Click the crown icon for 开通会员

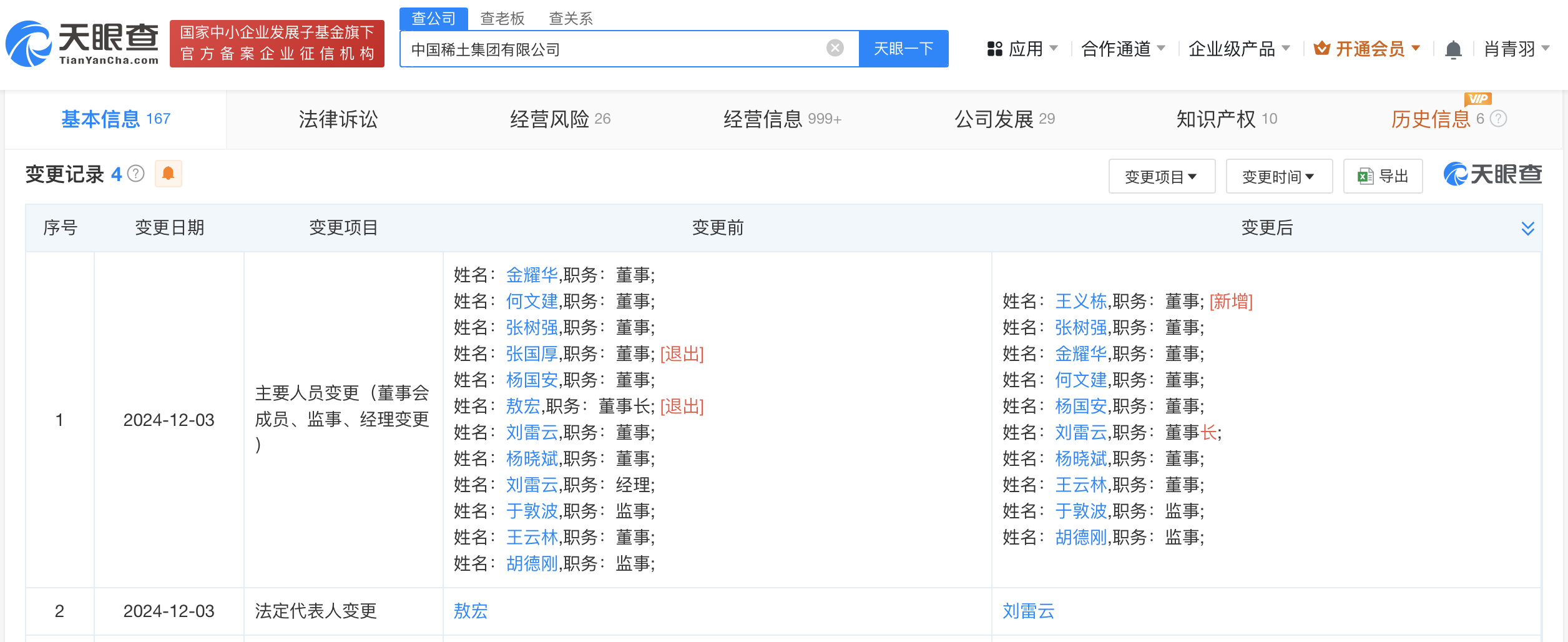[x=1321, y=49]
